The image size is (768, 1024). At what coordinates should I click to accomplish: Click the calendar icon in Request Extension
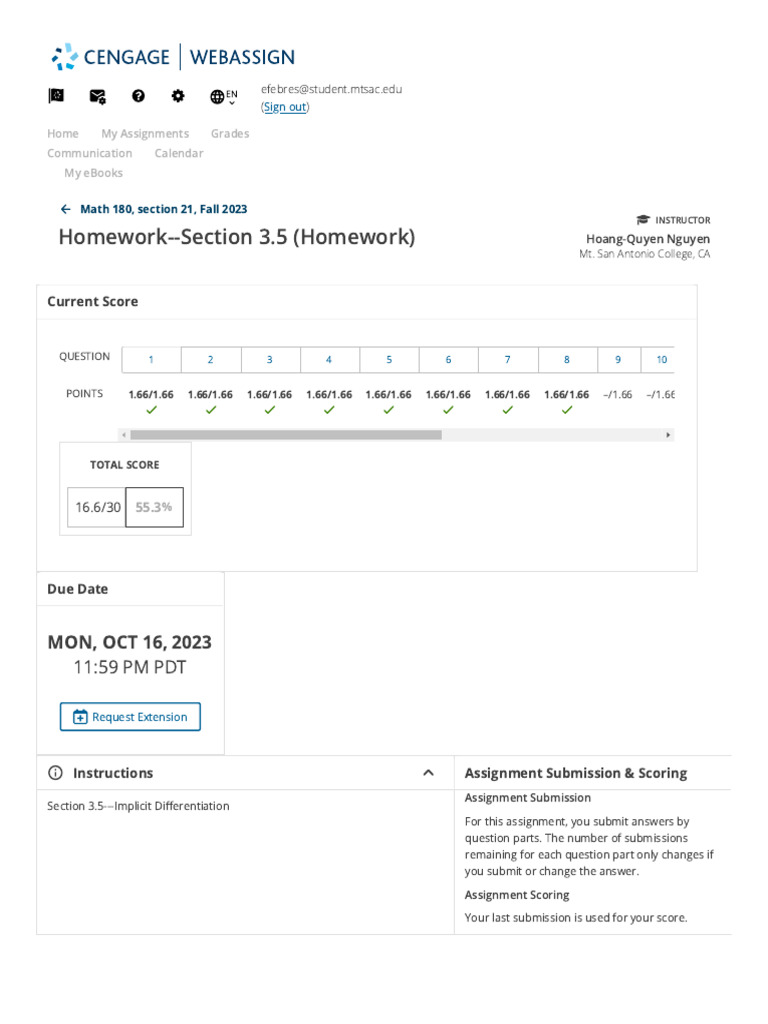point(80,717)
